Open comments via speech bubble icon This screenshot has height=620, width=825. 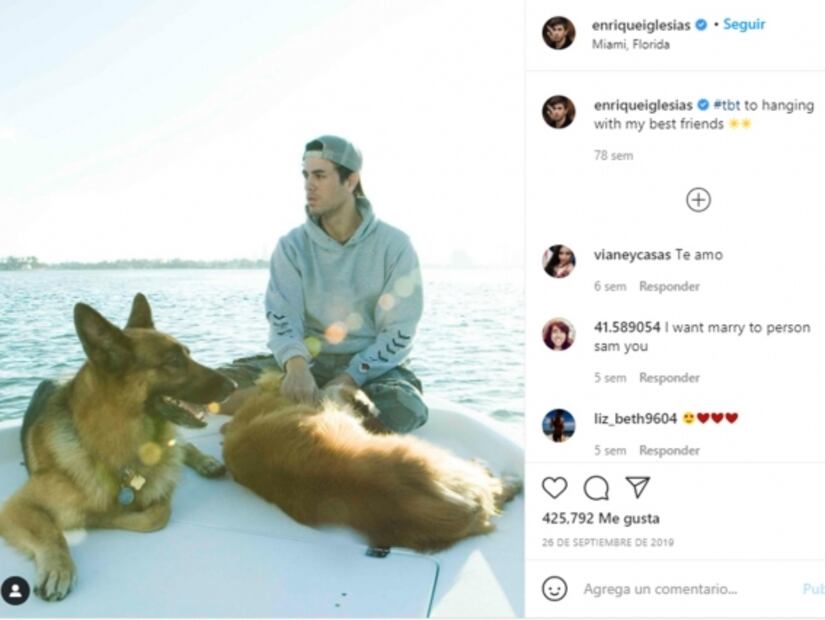pos(596,488)
